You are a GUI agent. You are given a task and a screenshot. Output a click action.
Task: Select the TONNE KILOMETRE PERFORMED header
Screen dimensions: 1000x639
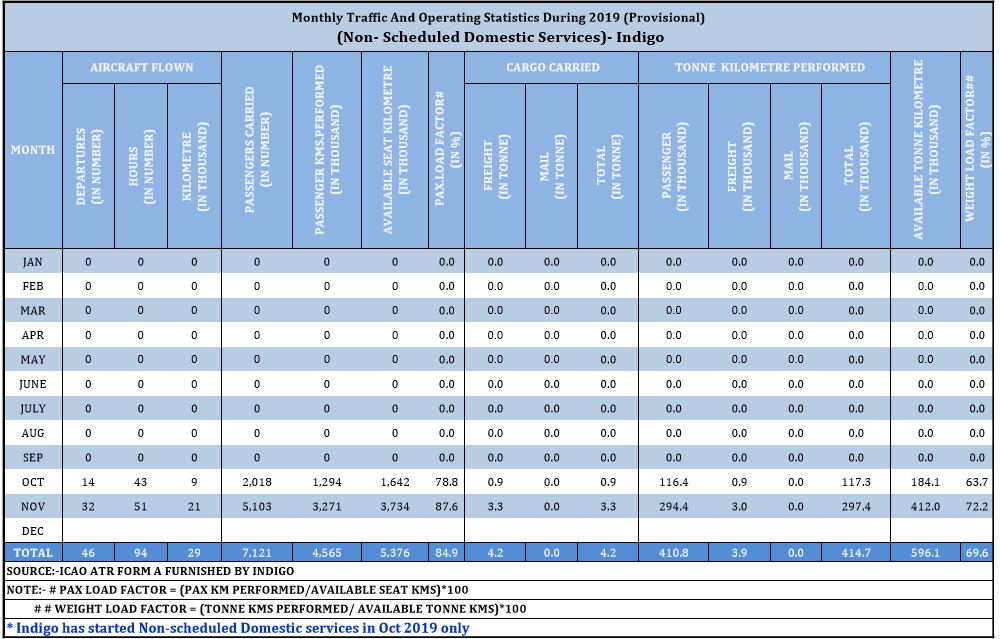(x=764, y=68)
